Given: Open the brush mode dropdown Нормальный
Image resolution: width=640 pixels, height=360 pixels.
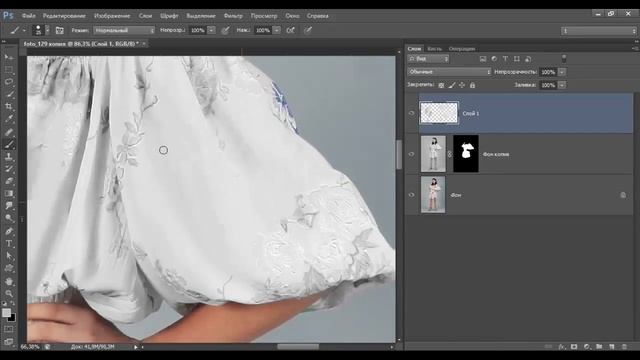Looking at the screenshot, I should (x=124, y=30).
